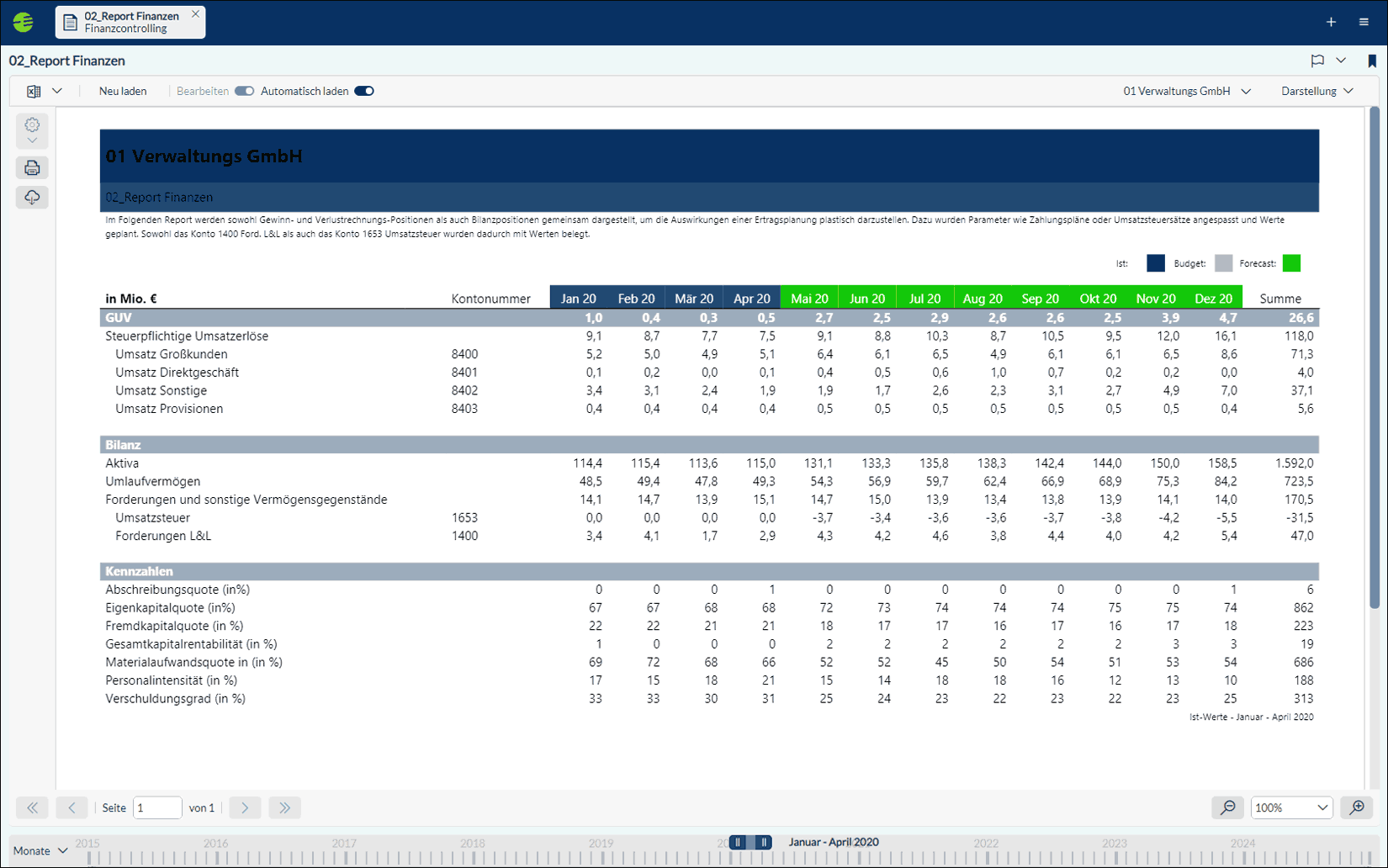Click the Excel export icon
Screen dimensions: 1388x868
34,91
